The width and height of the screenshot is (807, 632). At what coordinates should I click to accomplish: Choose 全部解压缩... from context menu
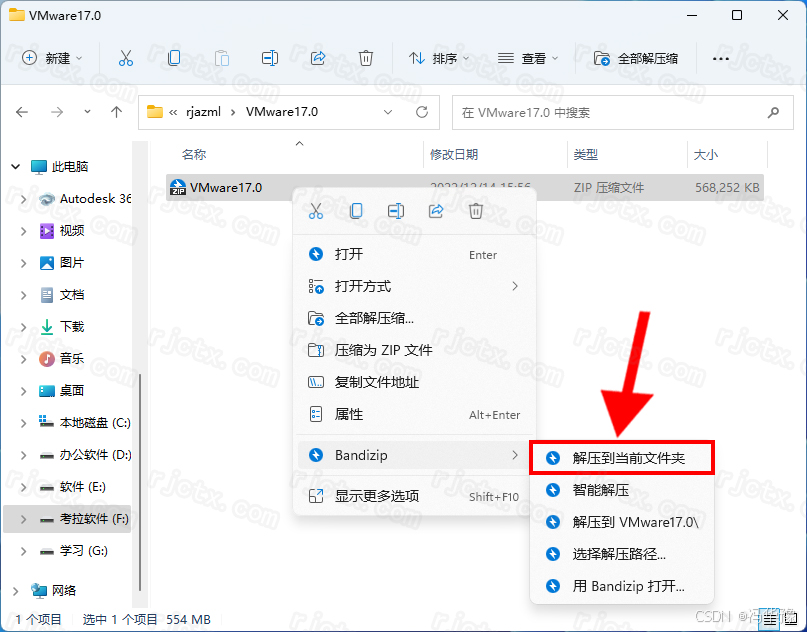(x=415, y=318)
